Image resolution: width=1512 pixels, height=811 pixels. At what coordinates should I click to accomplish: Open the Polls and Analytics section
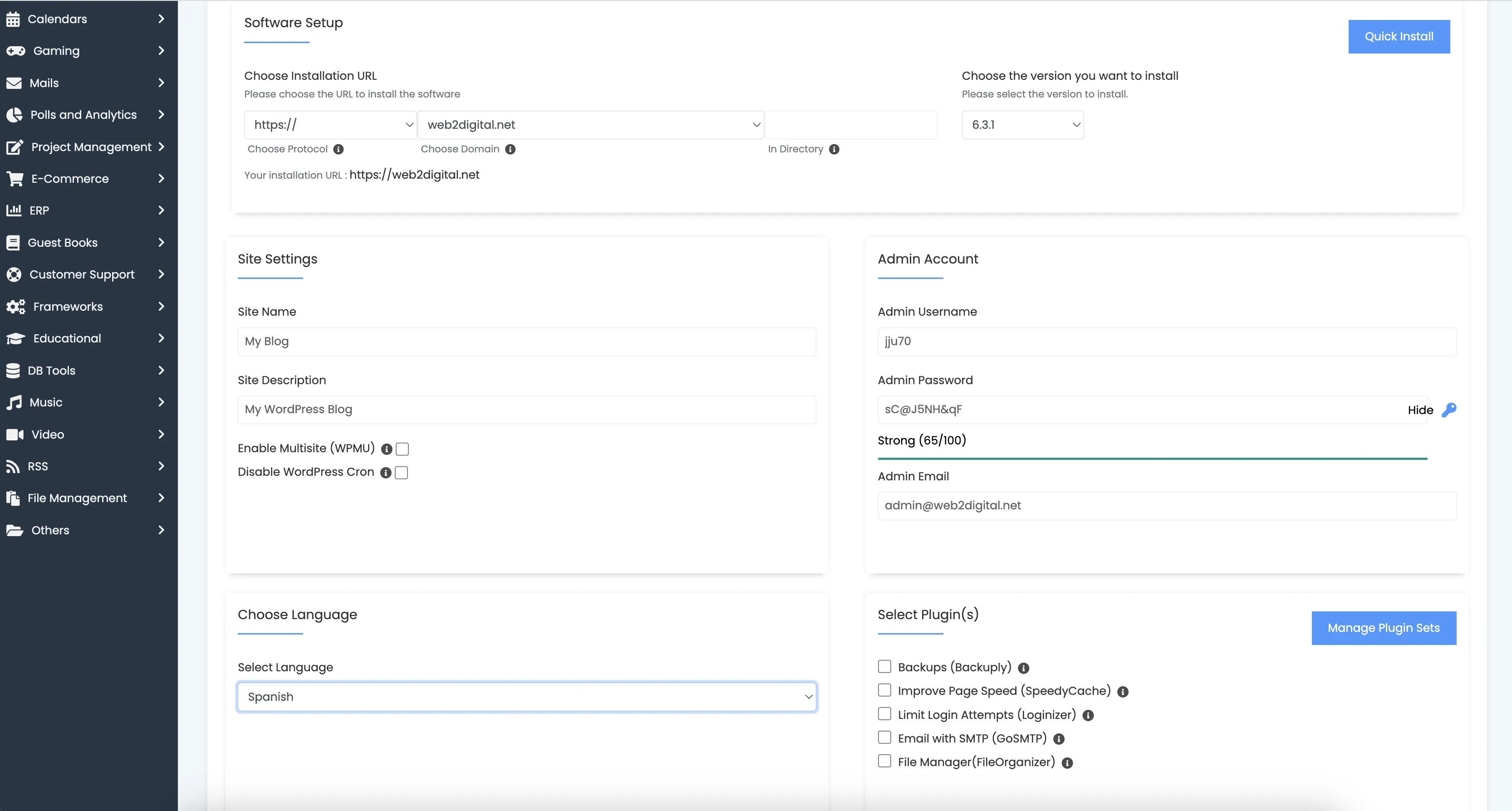(x=84, y=114)
